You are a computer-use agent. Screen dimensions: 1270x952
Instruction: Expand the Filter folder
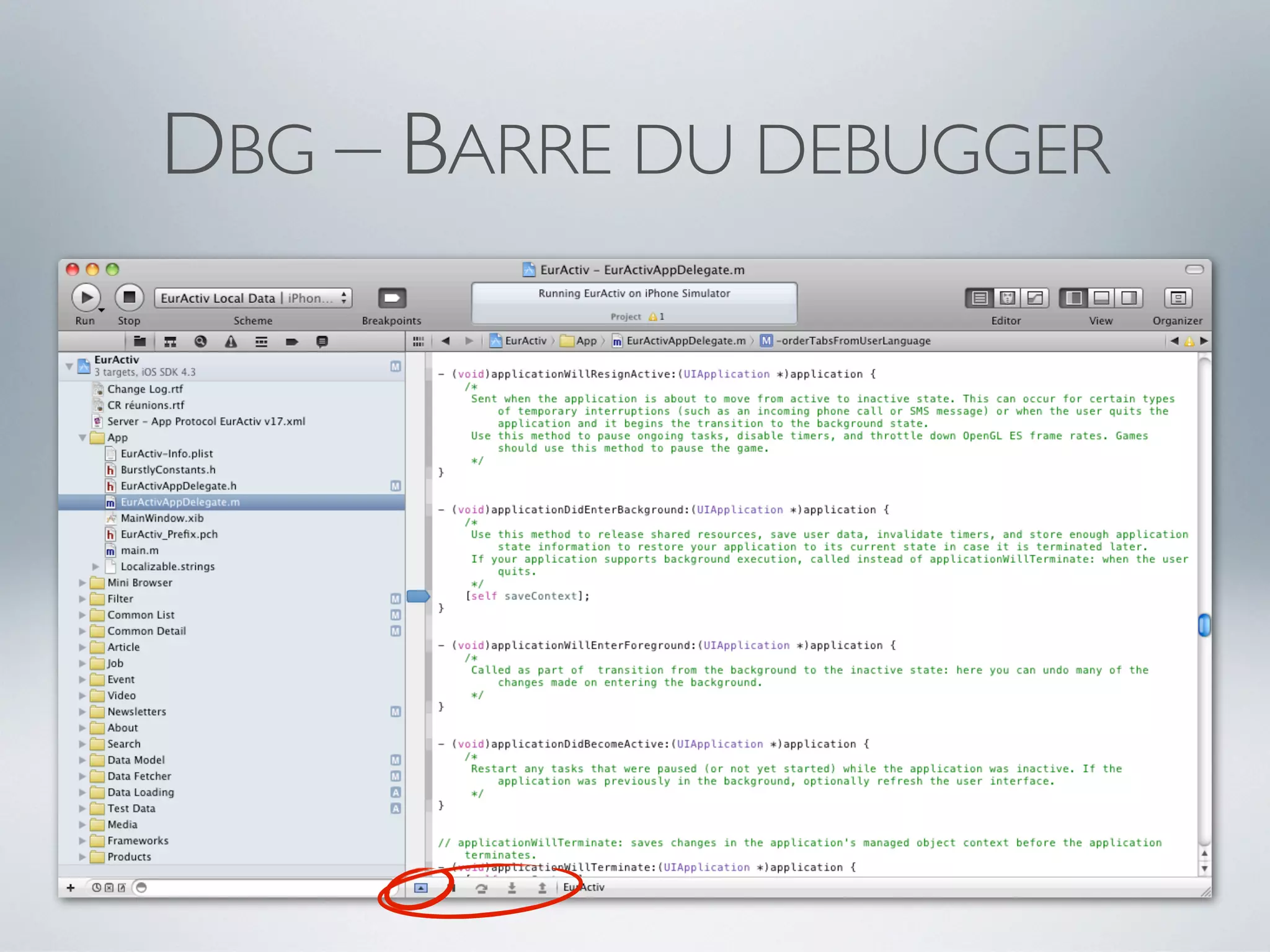[82, 599]
